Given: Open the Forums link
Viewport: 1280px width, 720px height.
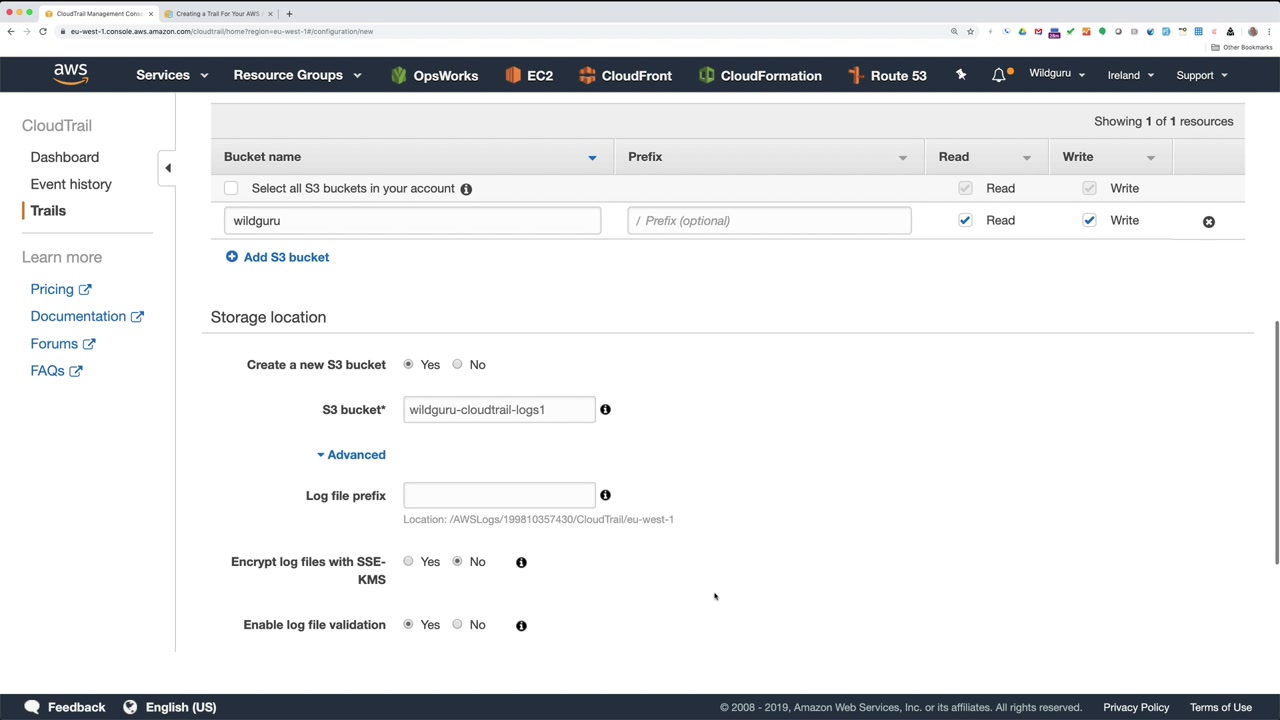Looking at the screenshot, I should coord(63,344).
